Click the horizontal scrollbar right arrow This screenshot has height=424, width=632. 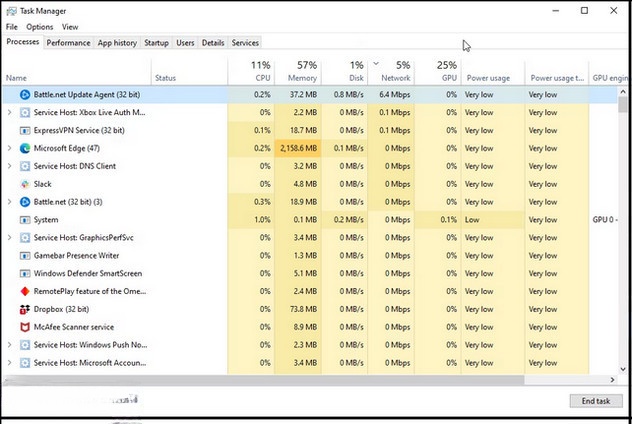pyautogui.click(x=612, y=380)
